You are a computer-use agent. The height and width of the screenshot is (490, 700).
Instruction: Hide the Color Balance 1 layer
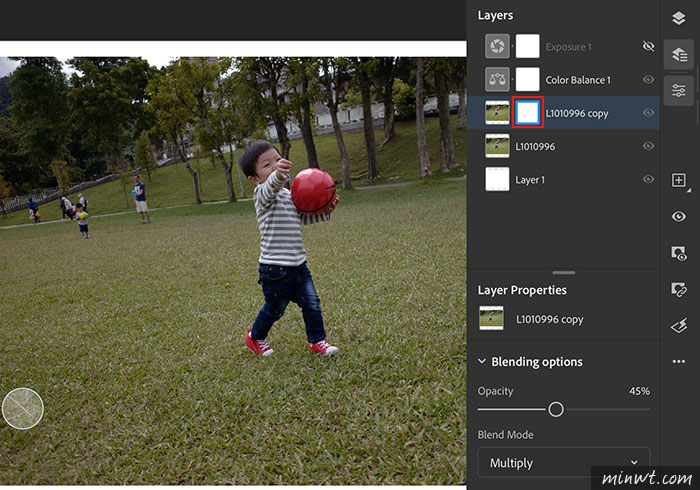(648, 79)
